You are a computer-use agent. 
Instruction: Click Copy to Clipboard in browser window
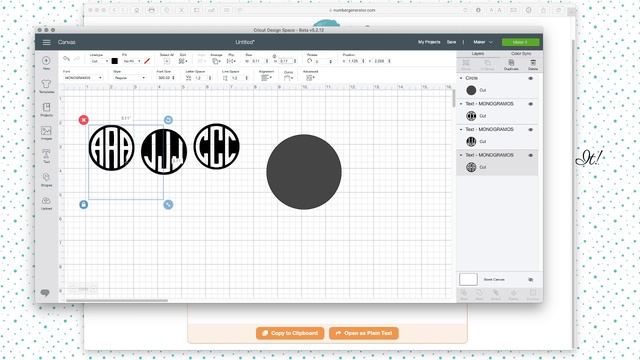point(290,333)
